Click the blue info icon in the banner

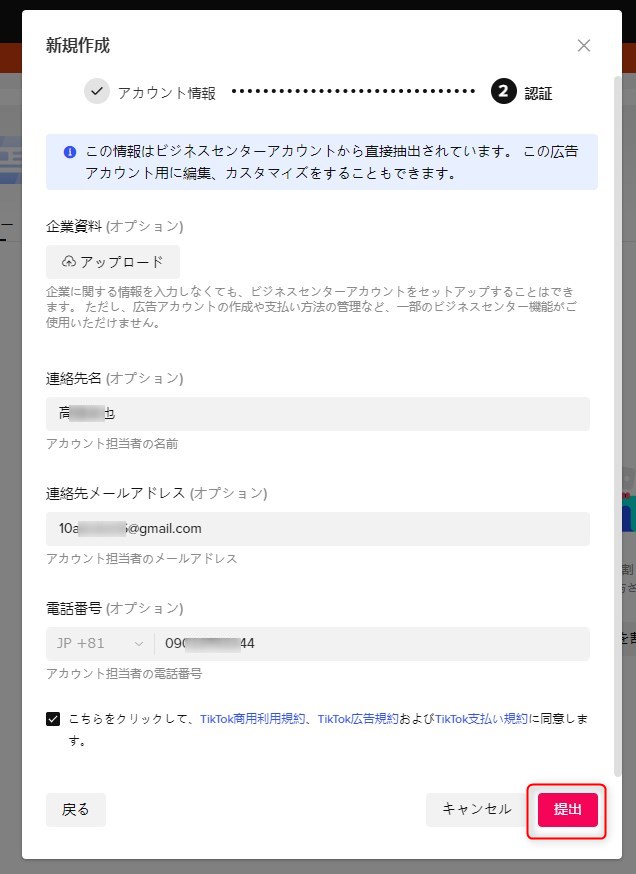(x=70, y=152)
